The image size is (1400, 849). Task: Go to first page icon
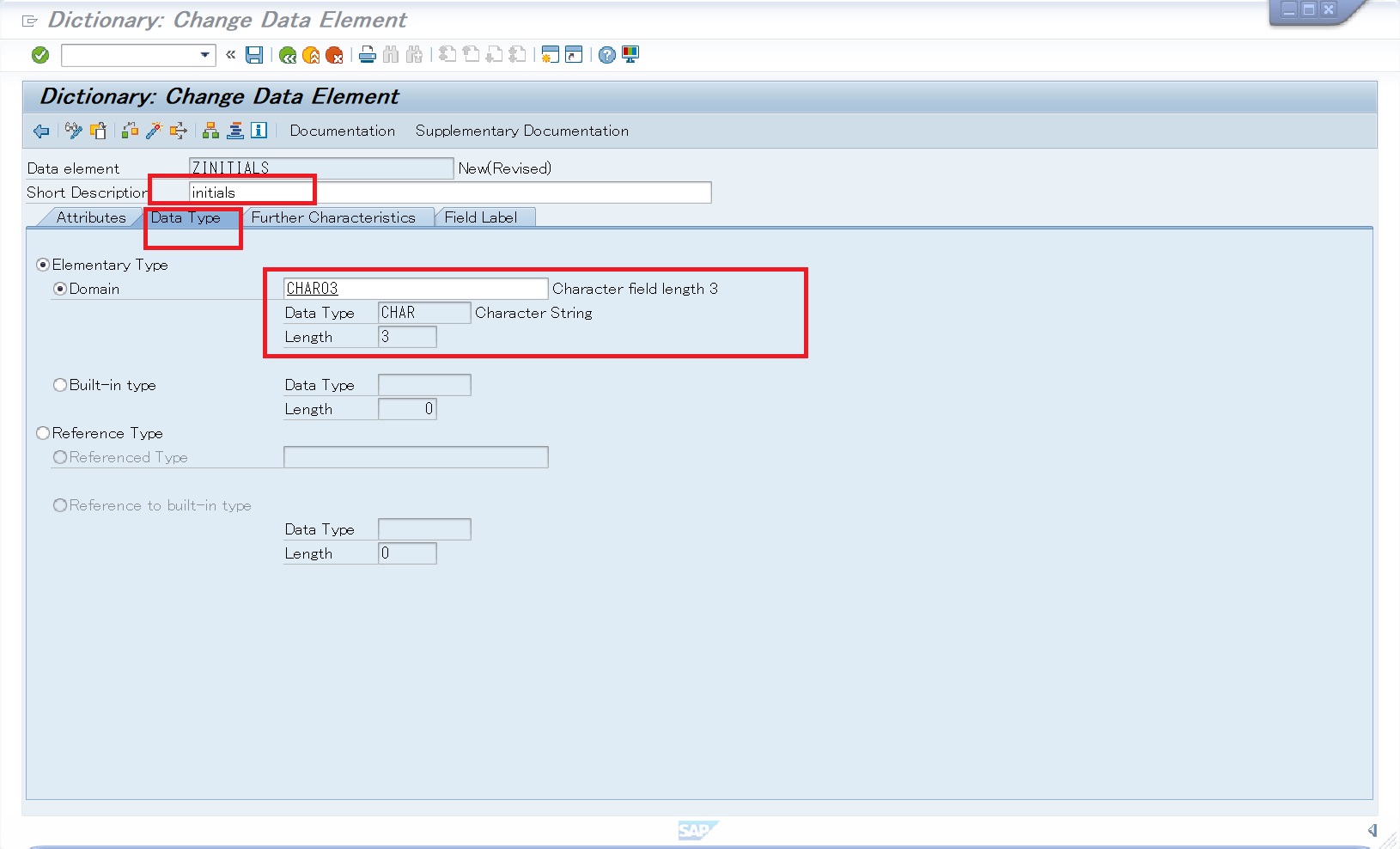[x=447, y=55]
